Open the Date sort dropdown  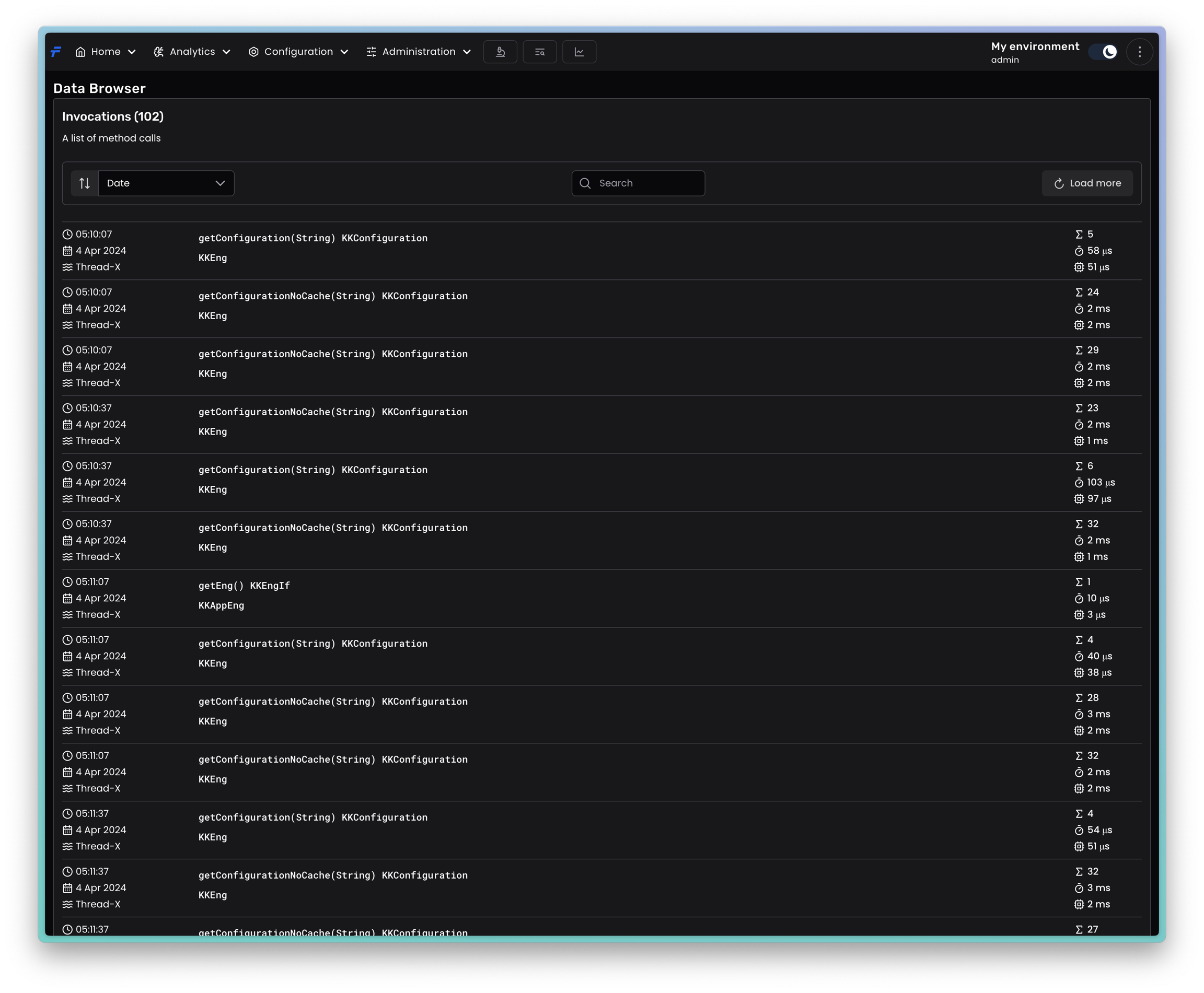166,183
